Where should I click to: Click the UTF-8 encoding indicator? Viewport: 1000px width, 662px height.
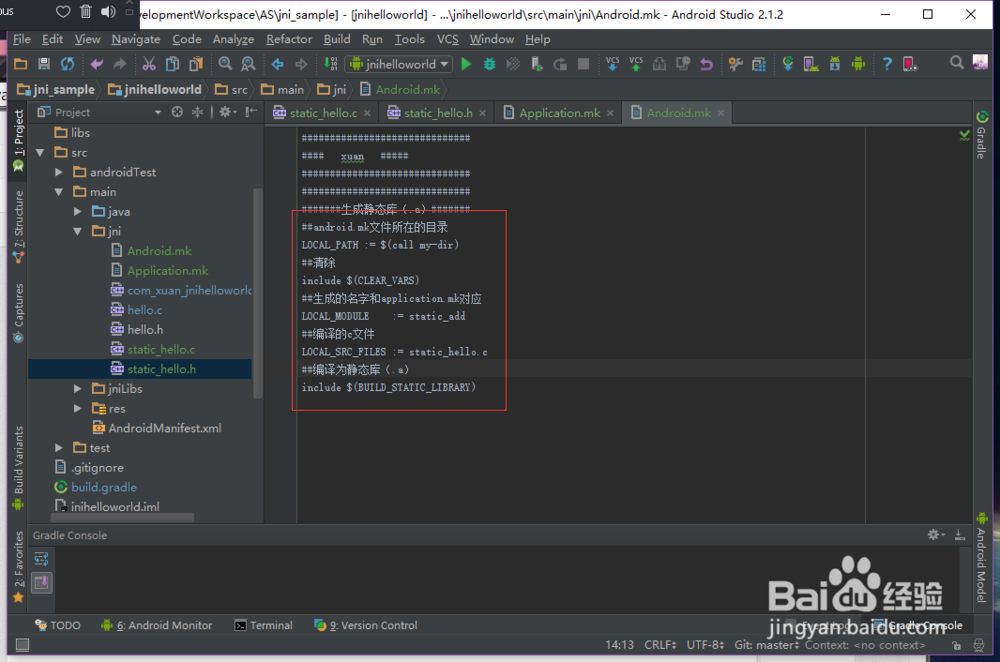[x=705, y=645]
